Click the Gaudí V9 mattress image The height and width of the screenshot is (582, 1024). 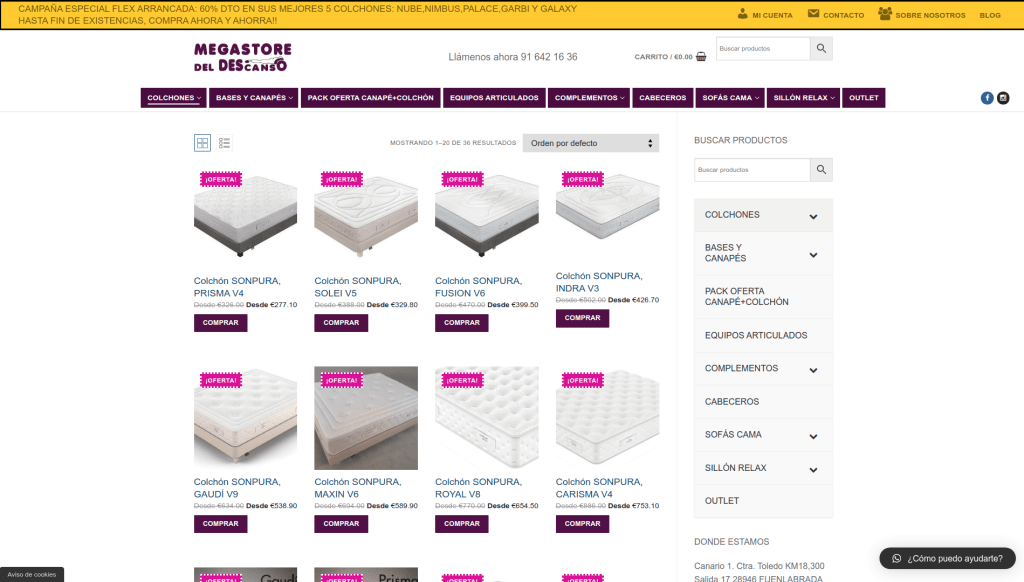(x=246, y=418)
